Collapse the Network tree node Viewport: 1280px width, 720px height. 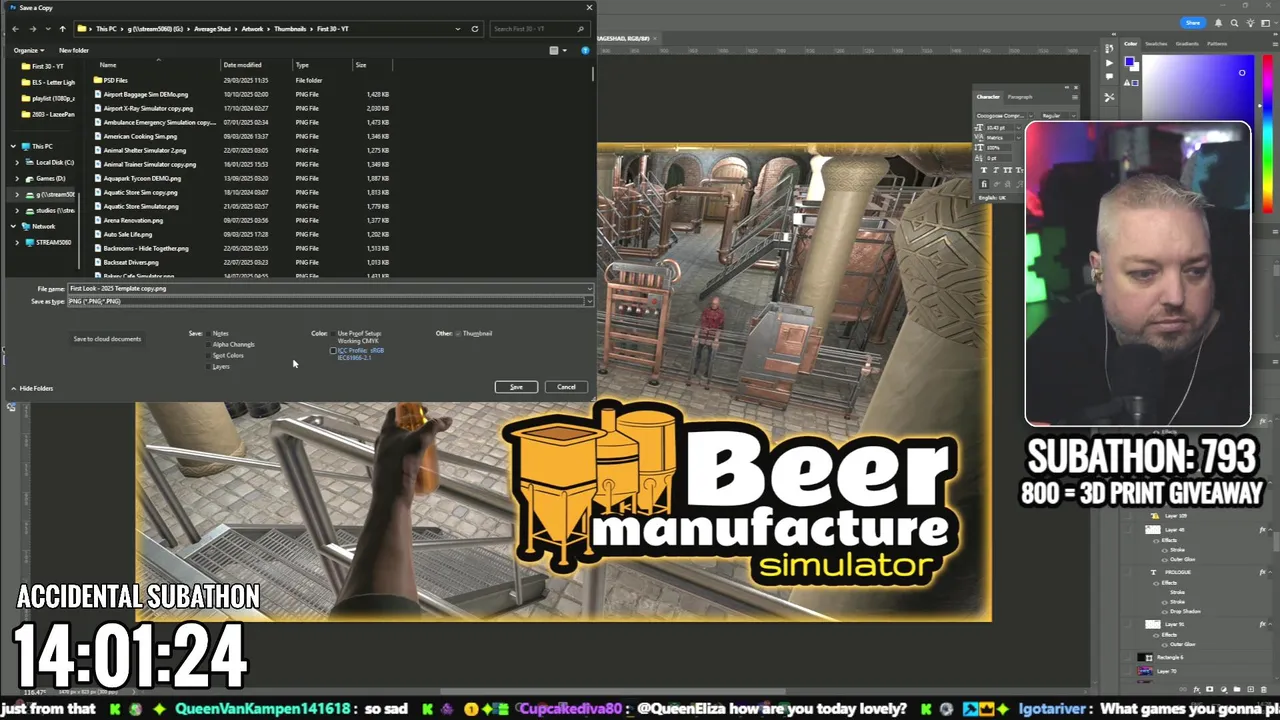point(14,226)
